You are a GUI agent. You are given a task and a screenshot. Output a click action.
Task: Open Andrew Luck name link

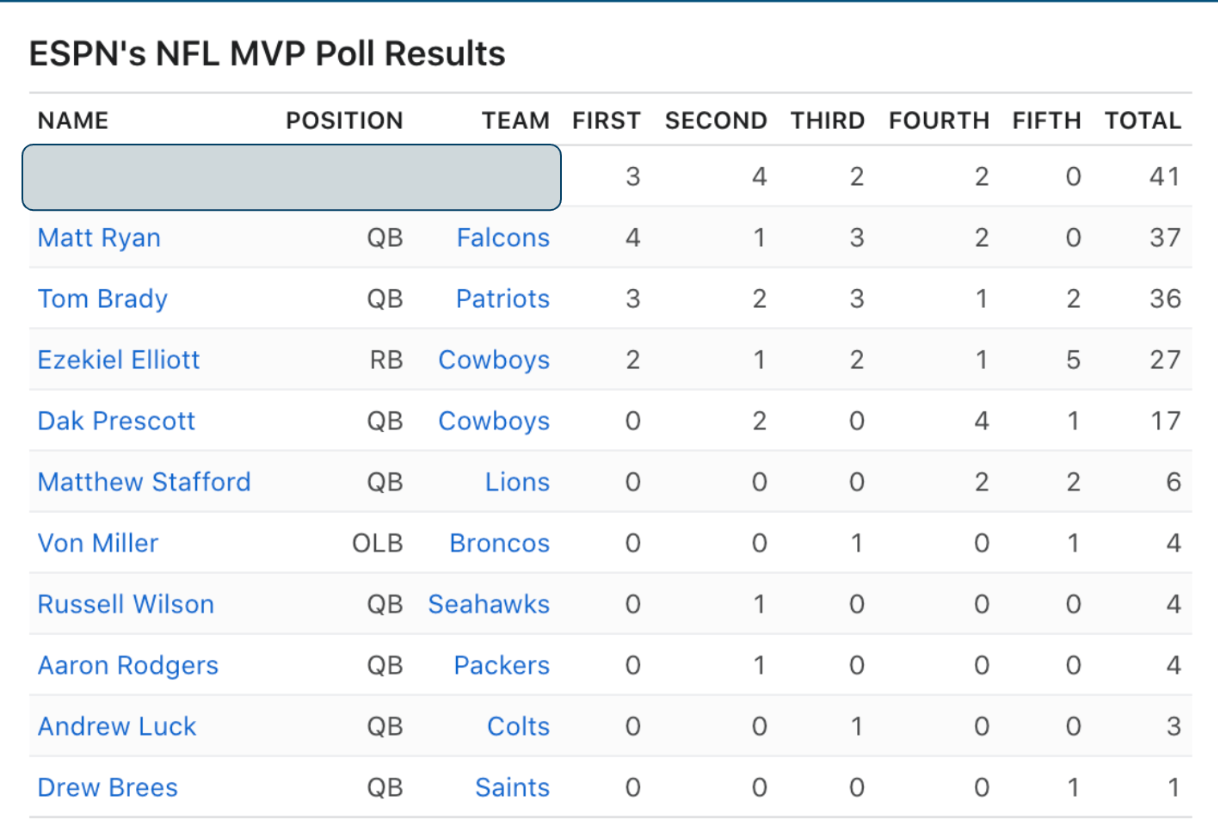tap(117, 726)
